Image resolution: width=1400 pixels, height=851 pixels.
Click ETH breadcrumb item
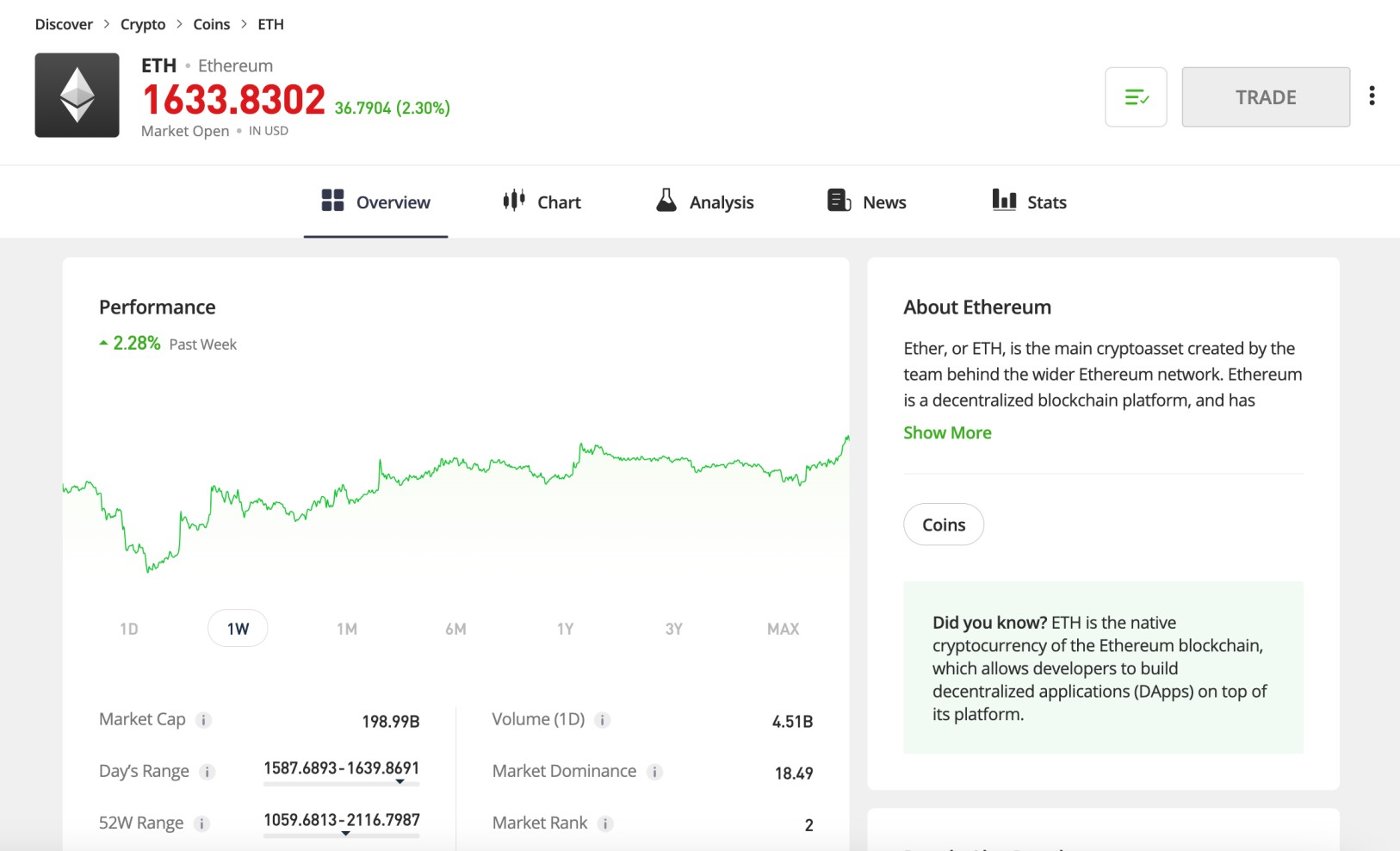[270, 24]
